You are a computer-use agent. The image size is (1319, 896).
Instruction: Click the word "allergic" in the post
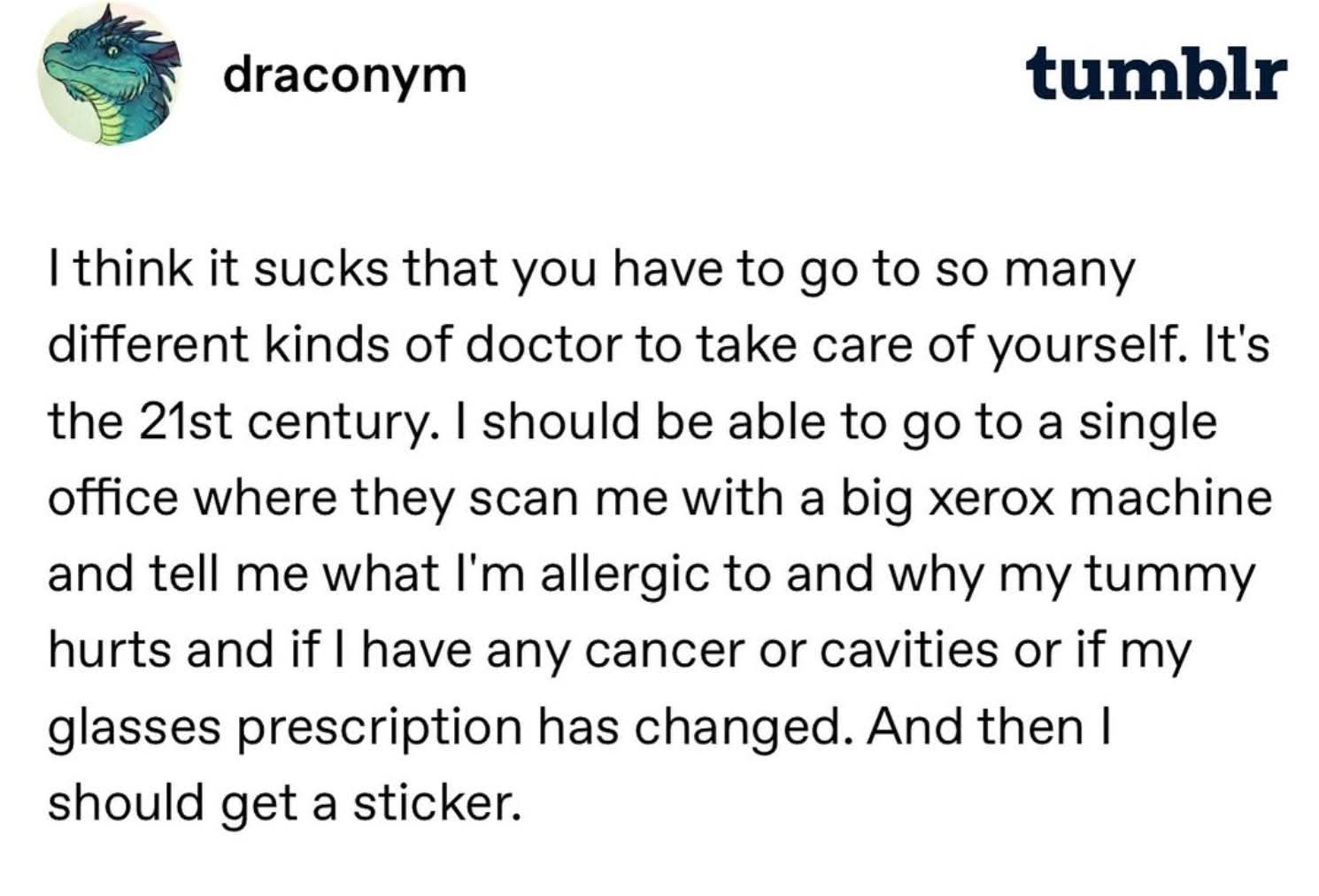tap(624, 575)
